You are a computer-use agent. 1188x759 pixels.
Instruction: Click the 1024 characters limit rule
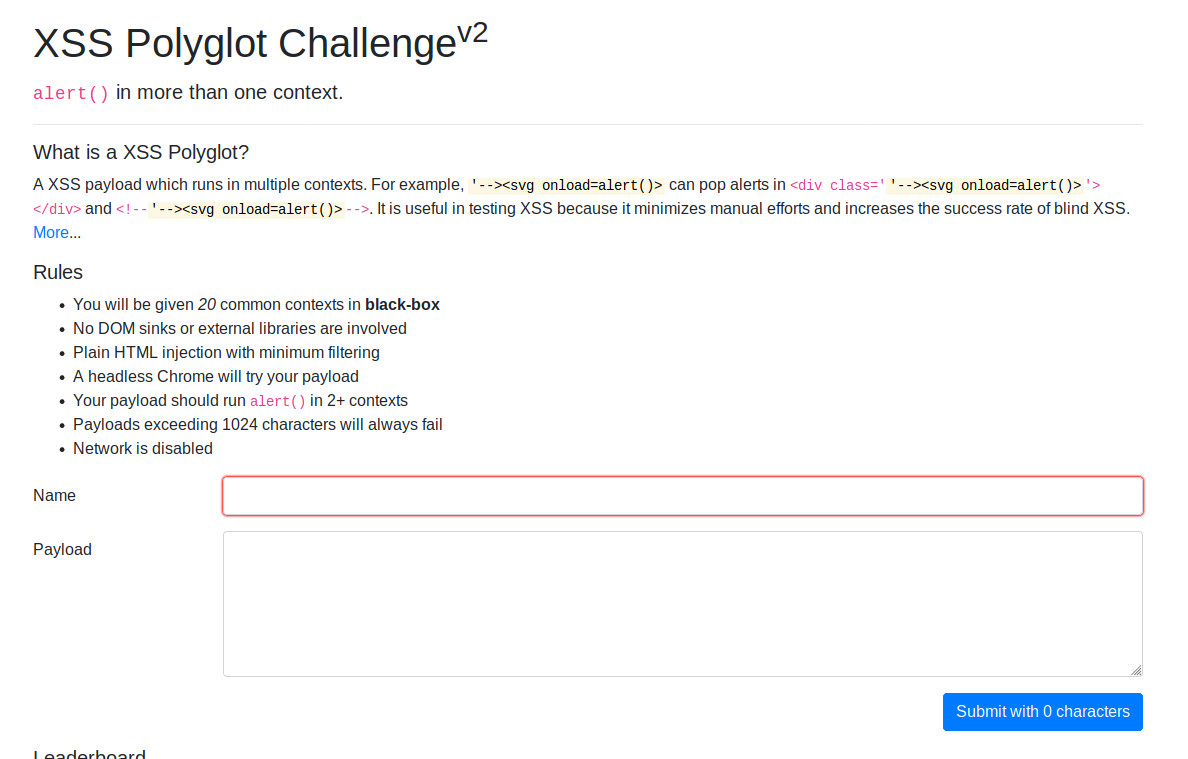(x=258, y=425)
